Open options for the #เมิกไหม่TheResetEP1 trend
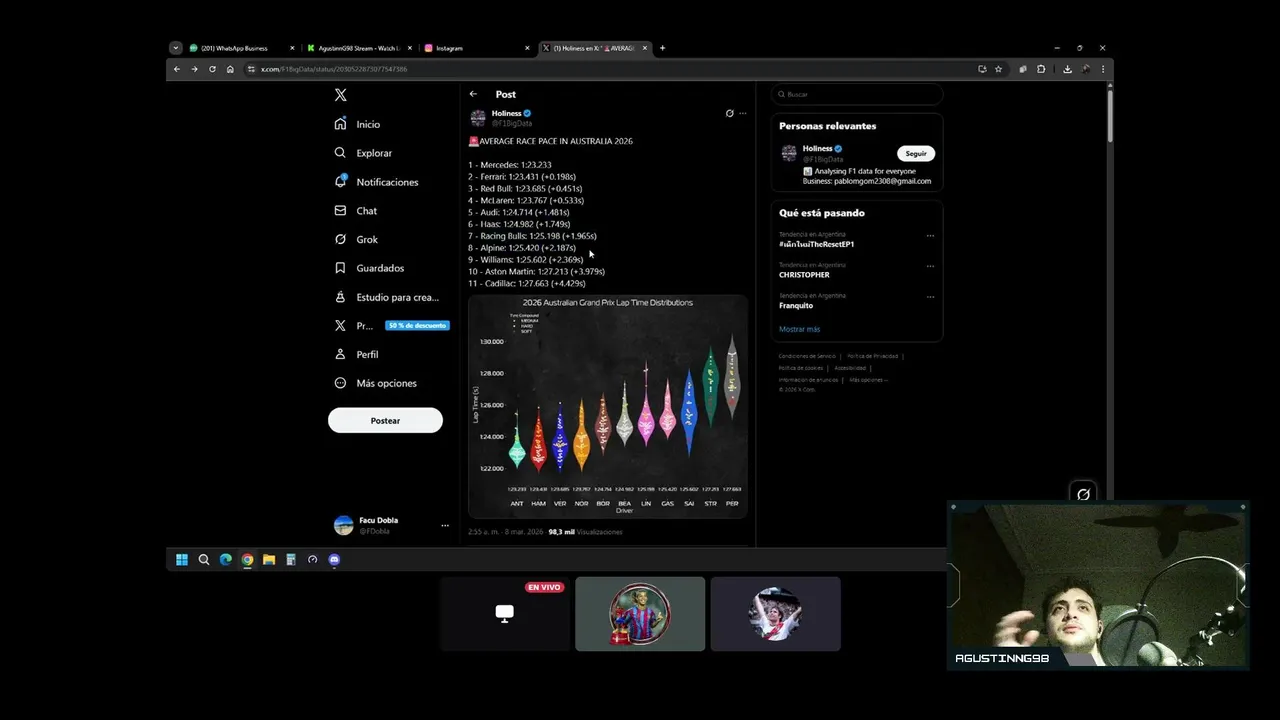This screenshot has height=720, width=1280. click(930, 236)
